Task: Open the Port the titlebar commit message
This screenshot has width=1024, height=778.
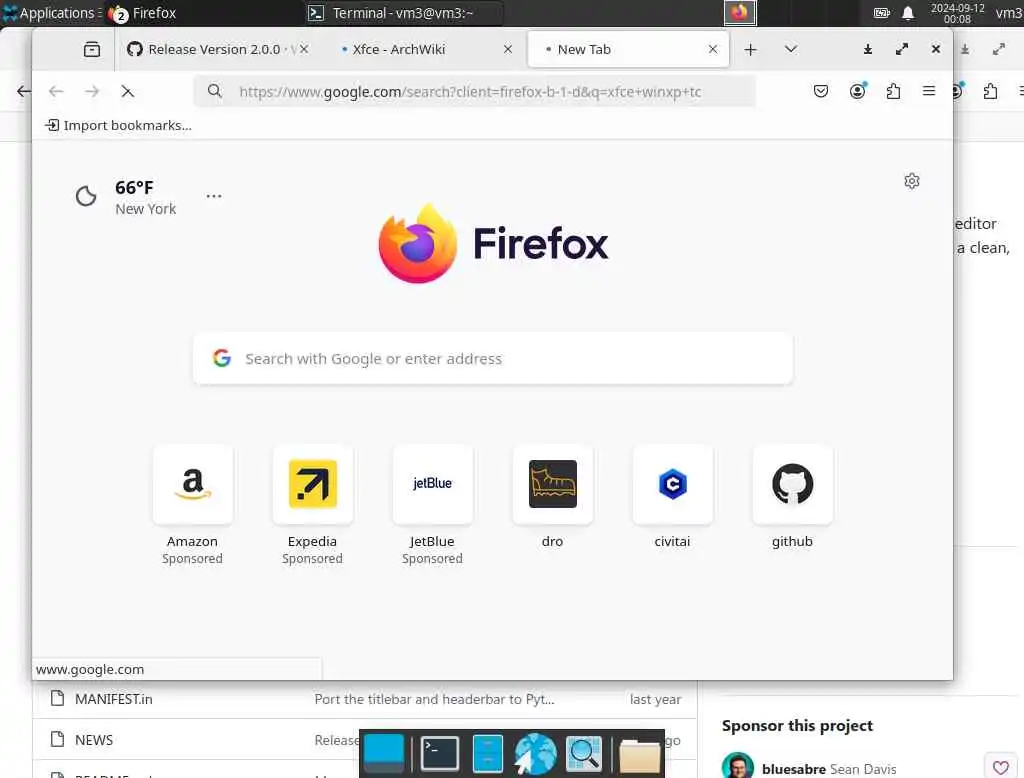Action: [434, 699]
